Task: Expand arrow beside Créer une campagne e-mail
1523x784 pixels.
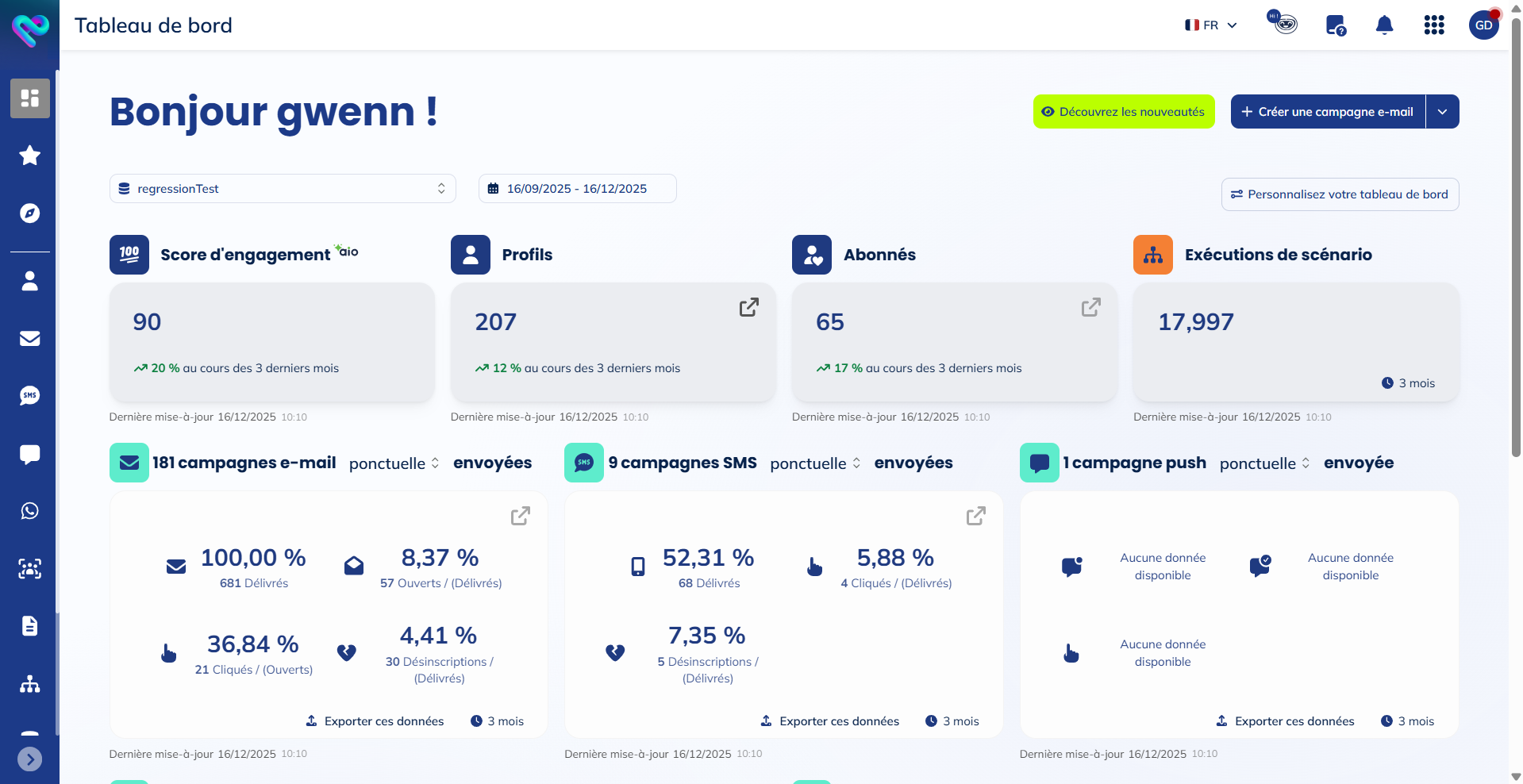Action: (1442, 112)
